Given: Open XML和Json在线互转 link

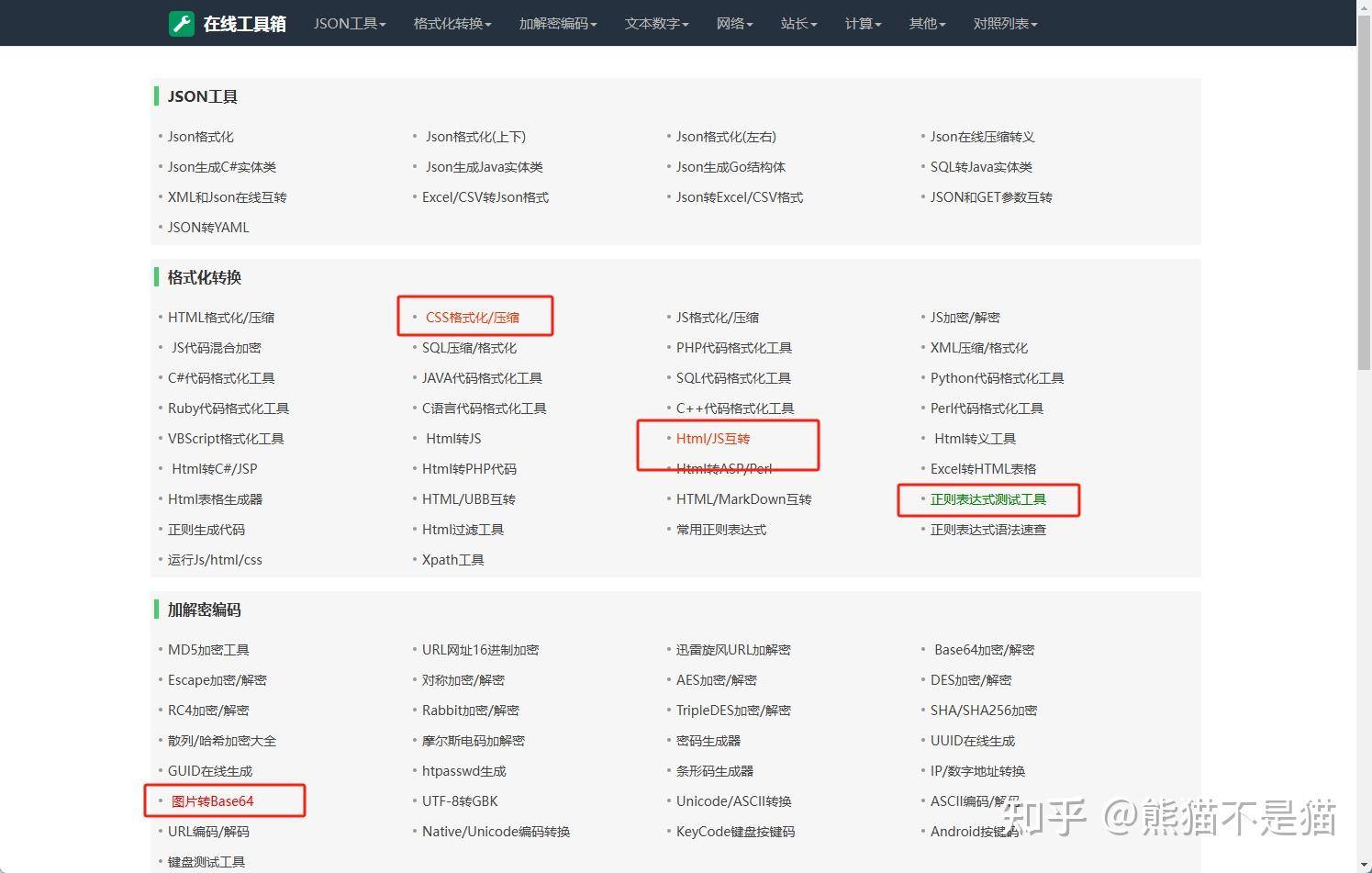Looking at the screenshot, I should click(x=228, y=197).
